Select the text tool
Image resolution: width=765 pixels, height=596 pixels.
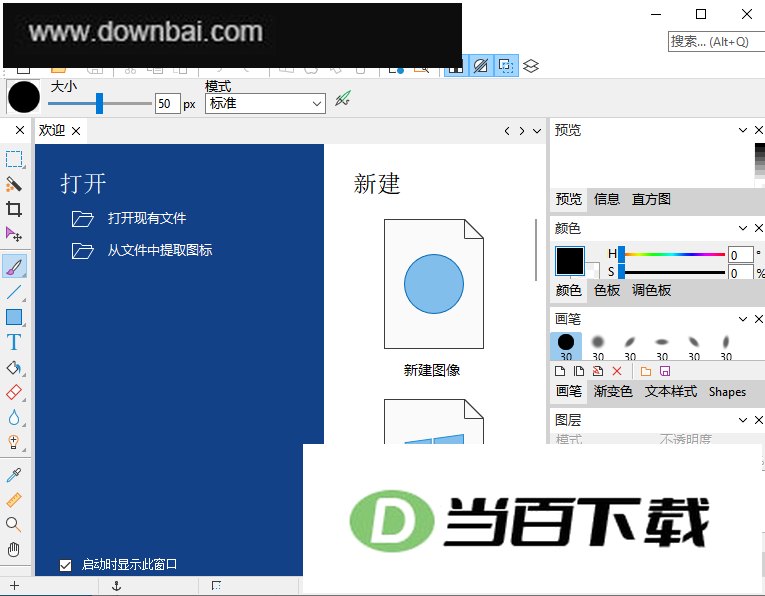click(x=14, y=342)
